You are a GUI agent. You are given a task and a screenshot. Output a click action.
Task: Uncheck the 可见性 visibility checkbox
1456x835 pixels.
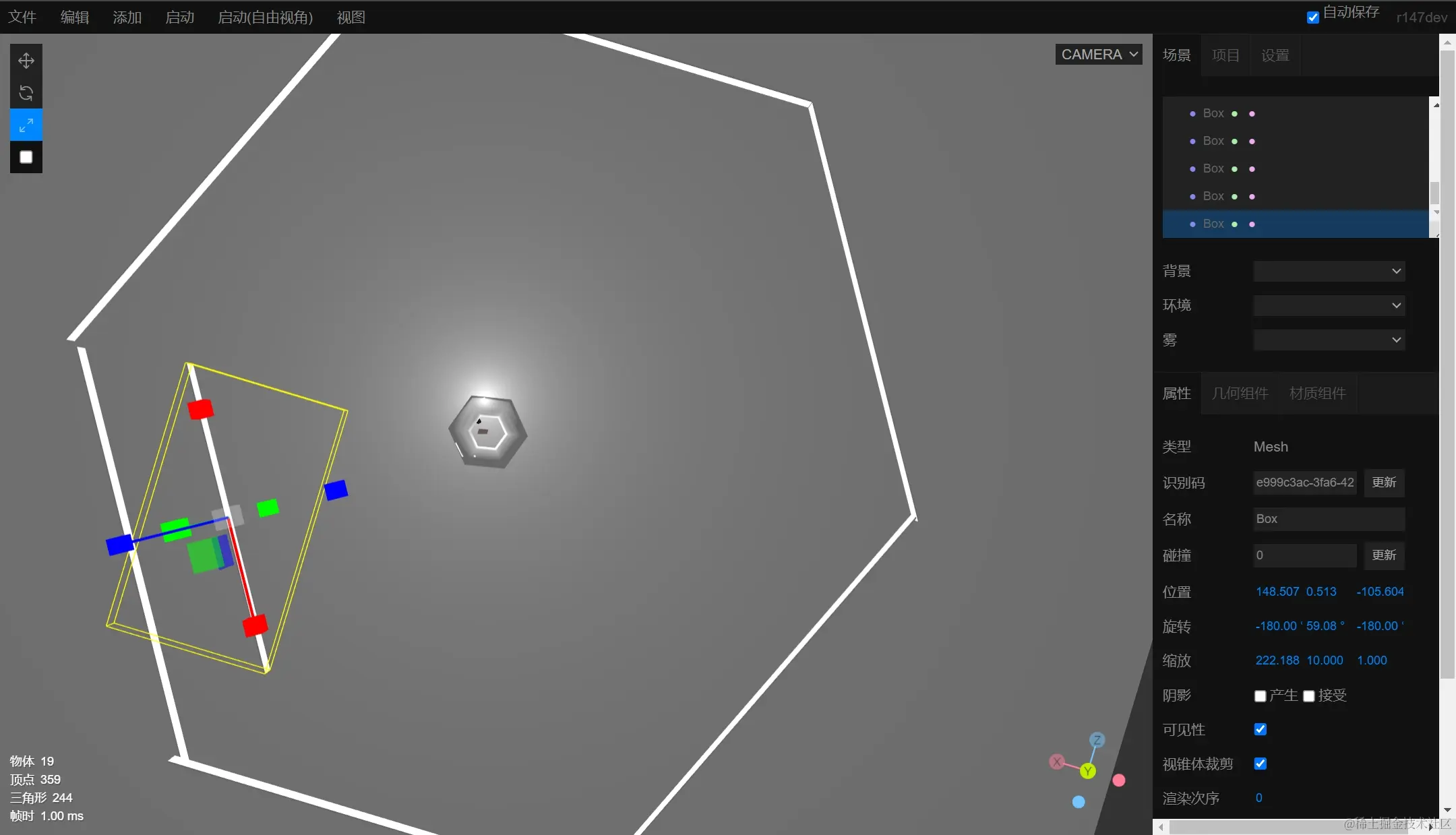coord(1260,729)
